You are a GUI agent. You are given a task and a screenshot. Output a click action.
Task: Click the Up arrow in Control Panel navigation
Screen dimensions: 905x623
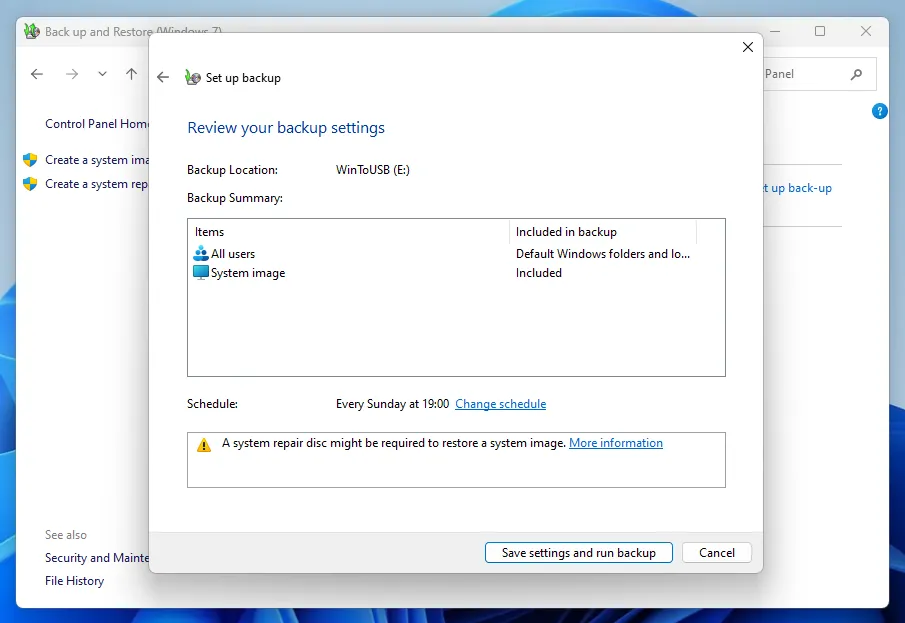click(x=131, y=74)
